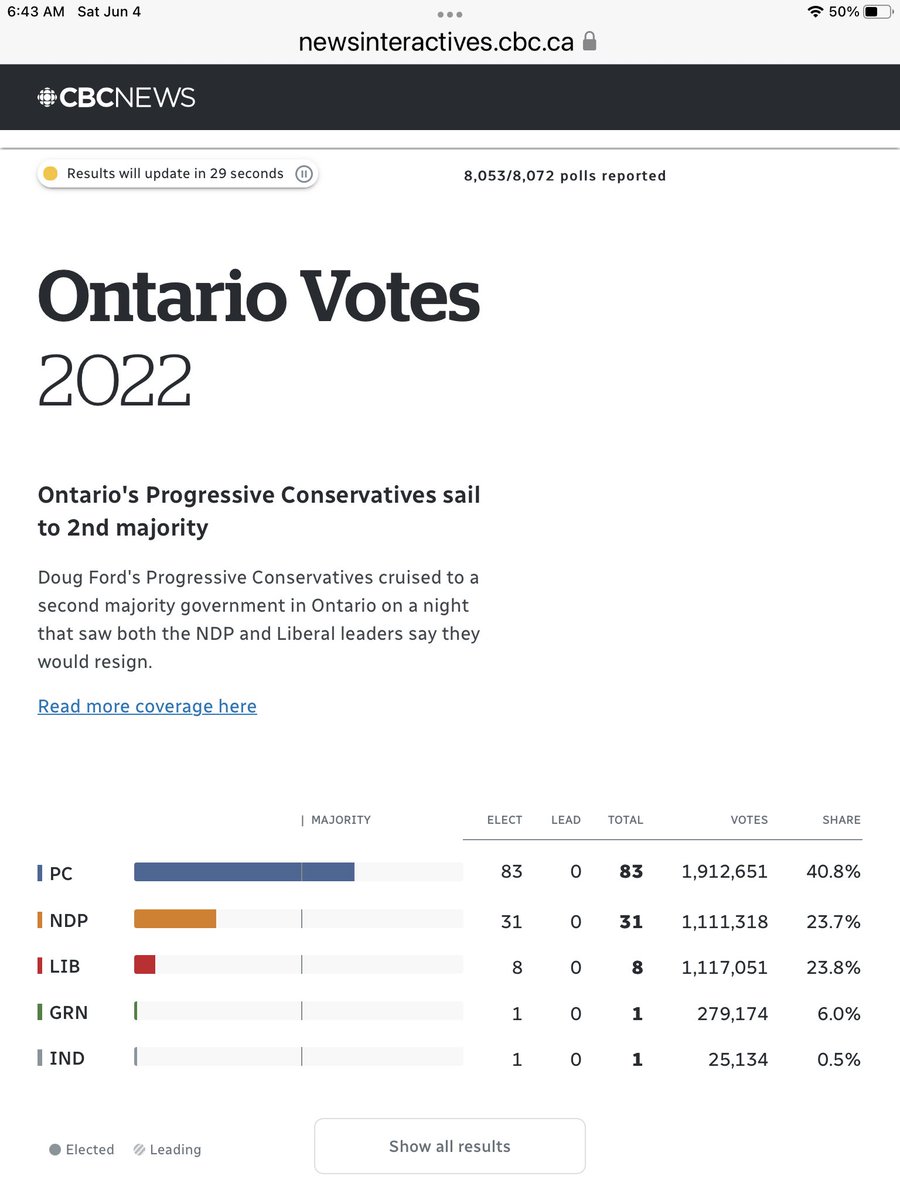Click the Show all results button
This screenshot has width=900, height=1200.
click(450, 1146)
